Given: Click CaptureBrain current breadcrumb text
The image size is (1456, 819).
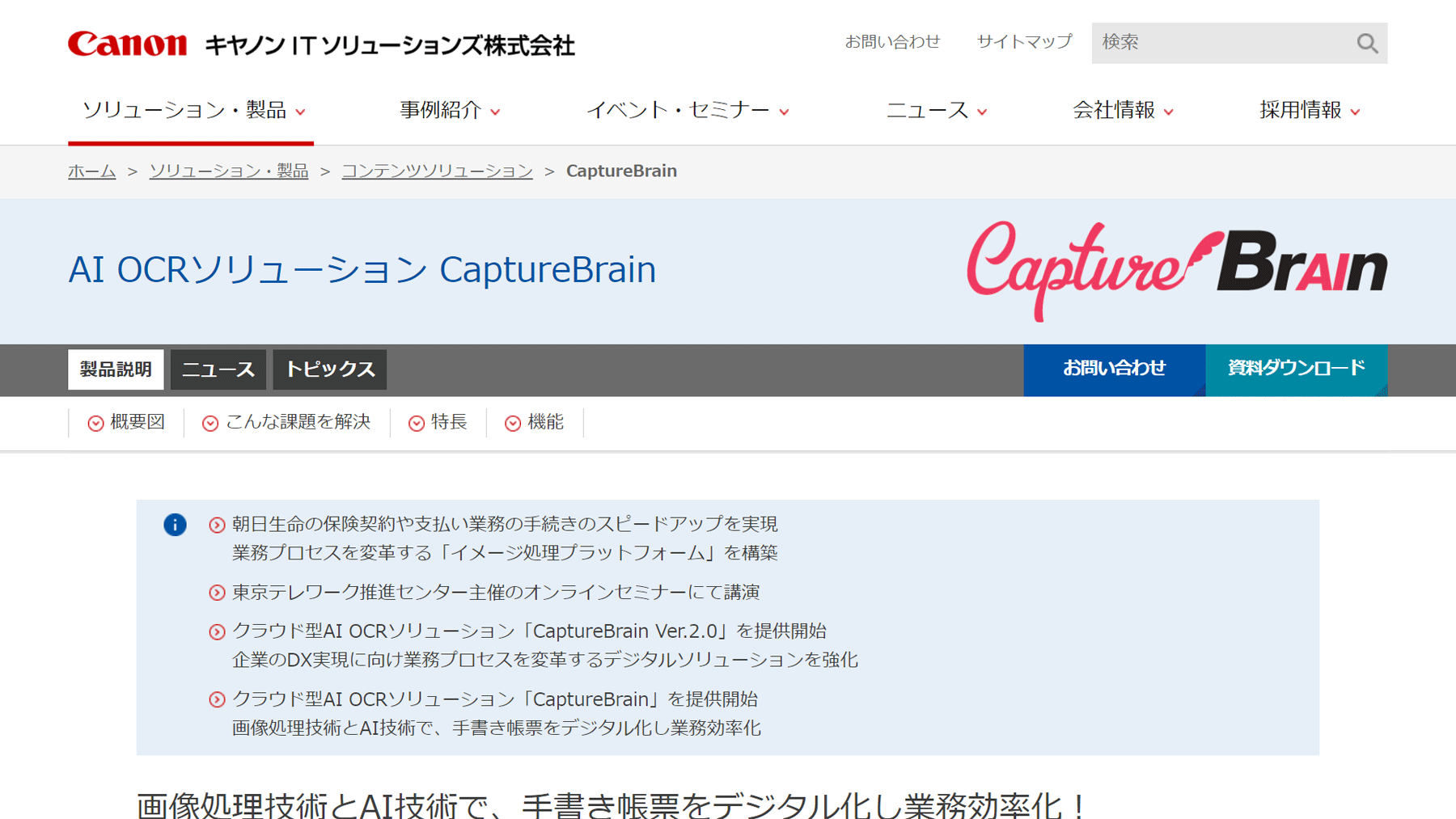Looking at the screenshot, I should click(x=621, y=171).
